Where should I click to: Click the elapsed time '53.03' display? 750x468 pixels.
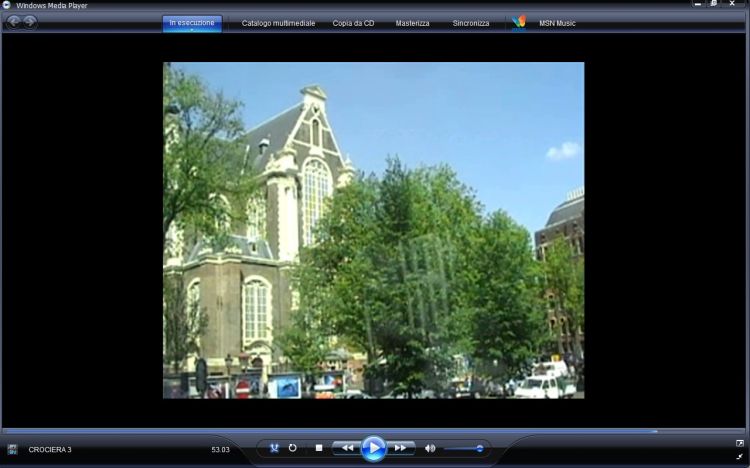pos(221,450)
